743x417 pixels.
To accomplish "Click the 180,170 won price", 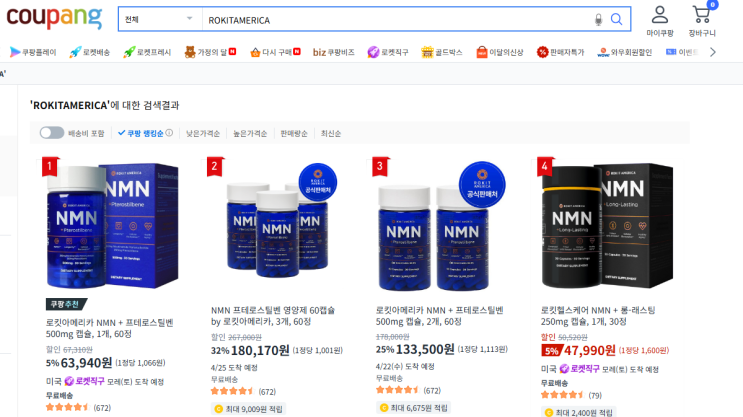I will click(x=260, y=351).
